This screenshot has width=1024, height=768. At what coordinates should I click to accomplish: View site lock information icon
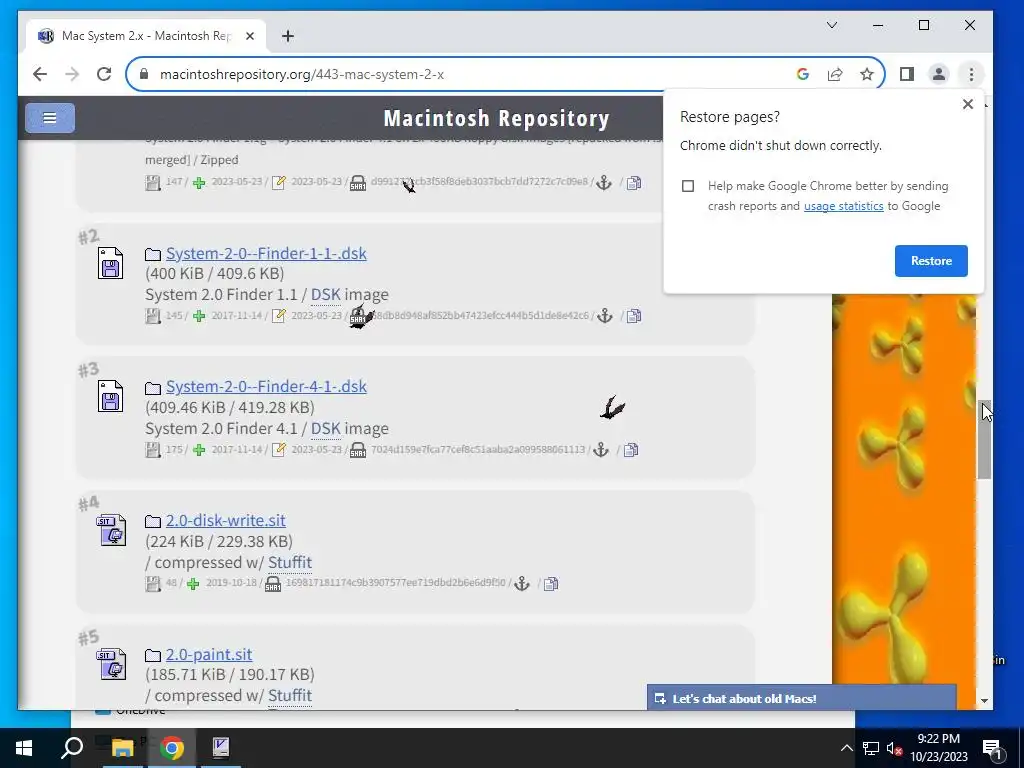[x=144, y=74]
